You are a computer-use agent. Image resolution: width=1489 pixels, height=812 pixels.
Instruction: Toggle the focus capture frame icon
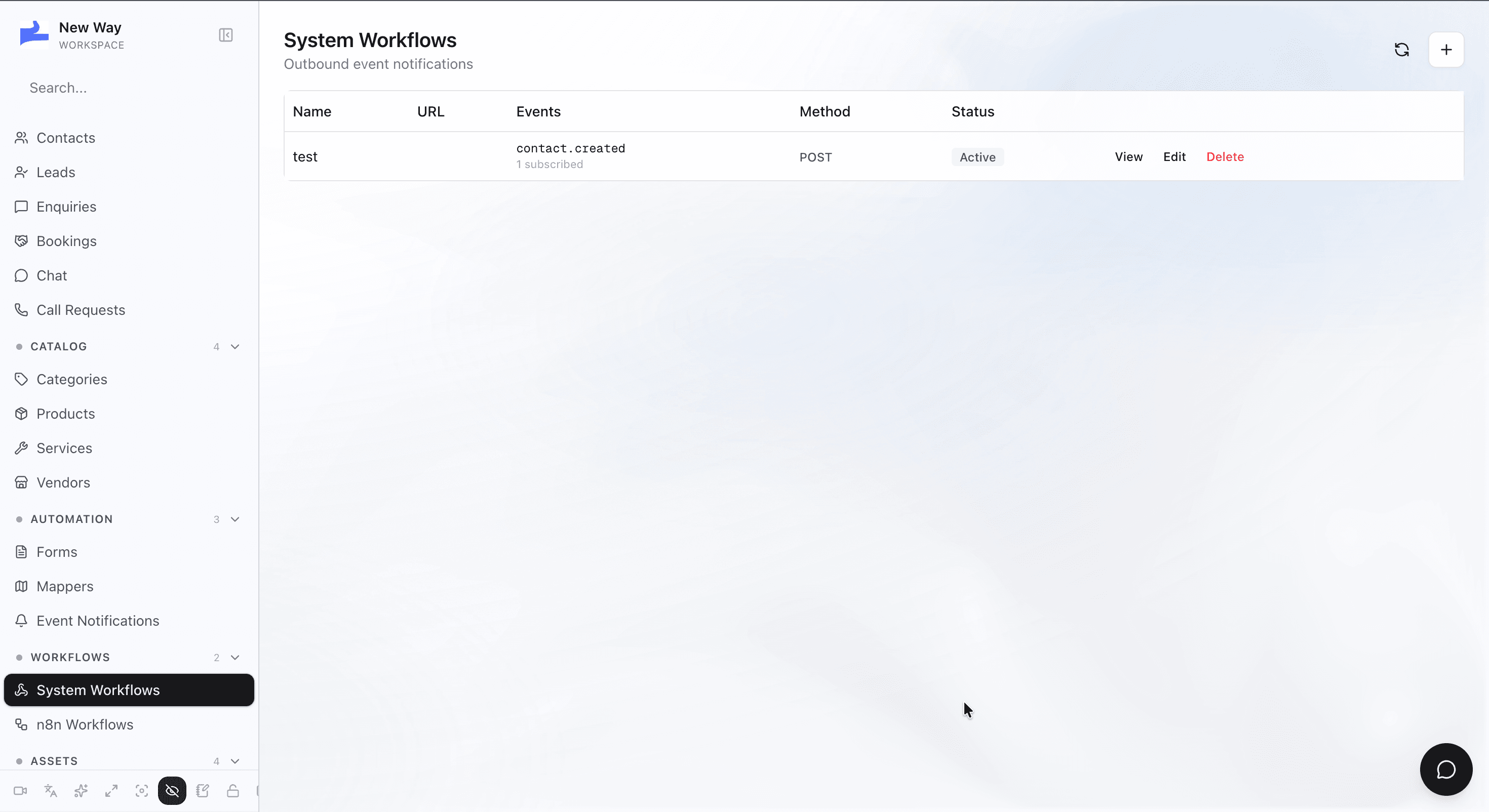click(142, 791)
